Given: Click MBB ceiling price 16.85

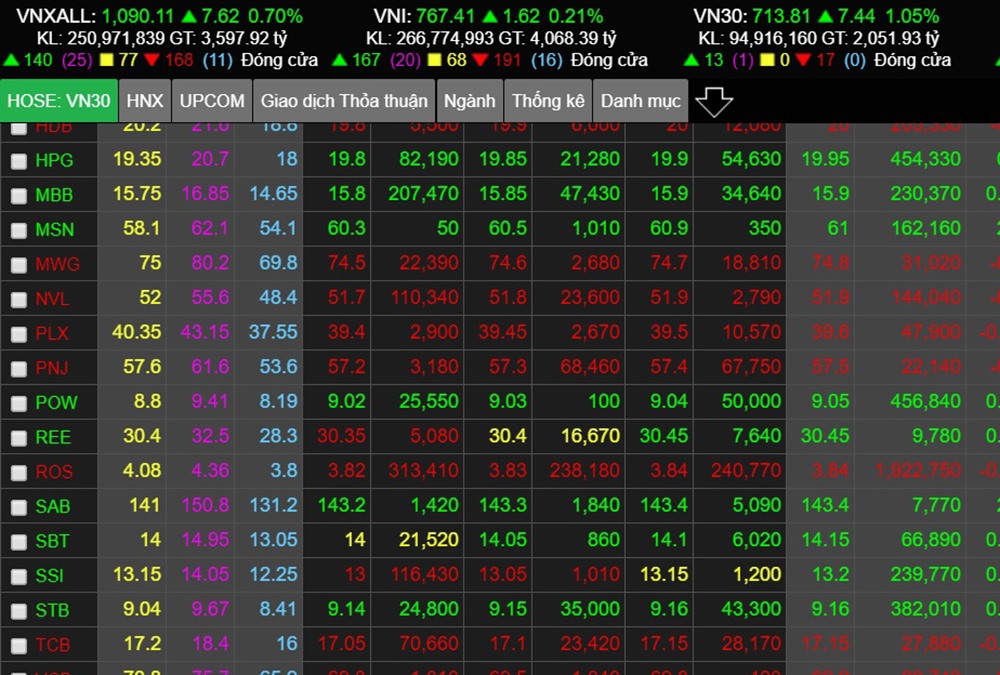Looking at the screenshot, I should coord(205,193).
